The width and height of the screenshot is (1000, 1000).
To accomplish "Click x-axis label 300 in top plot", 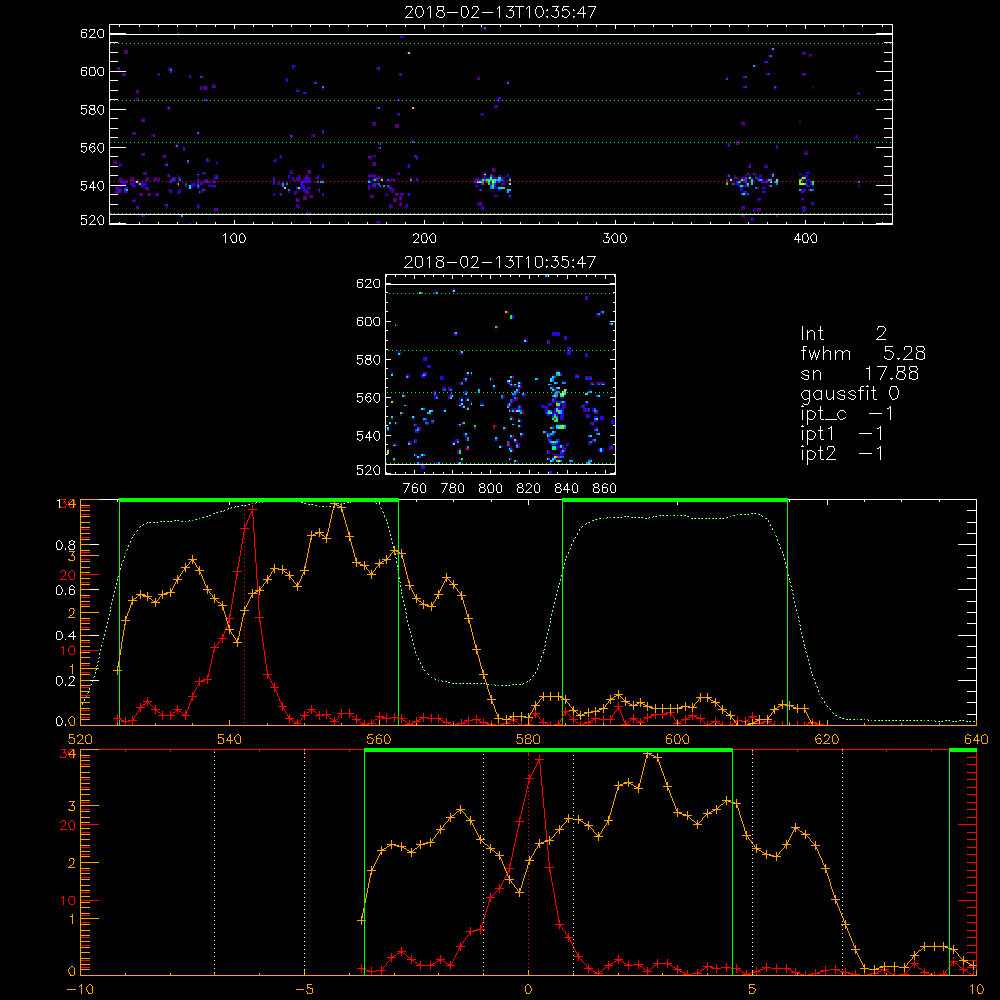I will tap(615, 239).
